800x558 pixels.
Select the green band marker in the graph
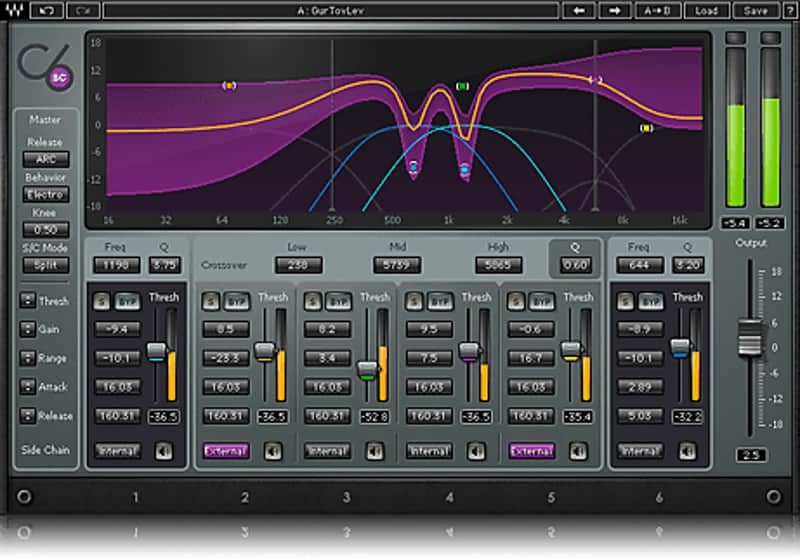(x=462, y=86)
